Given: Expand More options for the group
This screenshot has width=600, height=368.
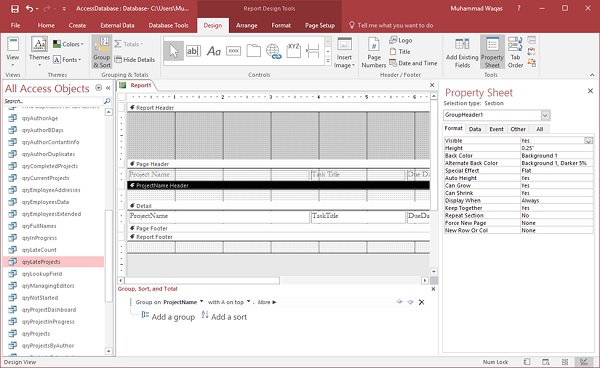Looking at the screenshot, I should point(267,302).
